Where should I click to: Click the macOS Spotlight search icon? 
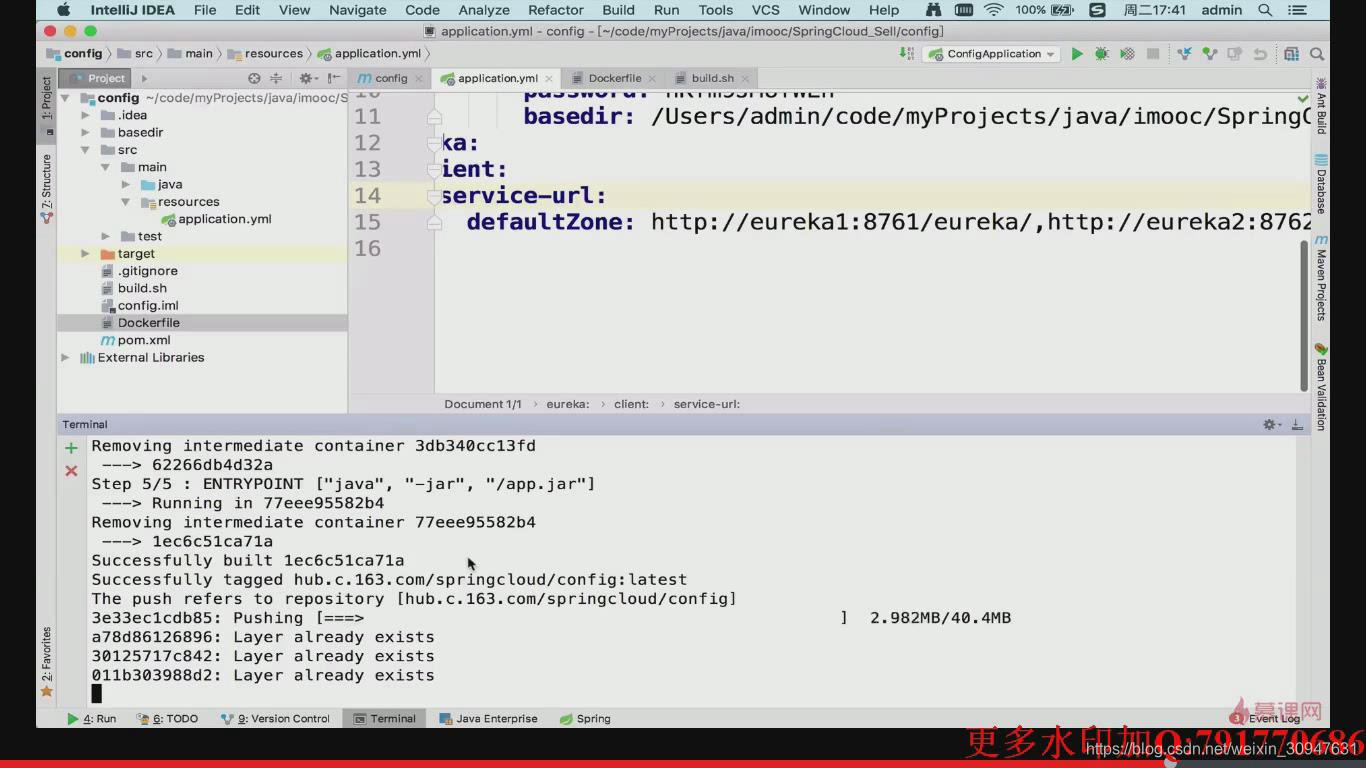[1265, 10]
